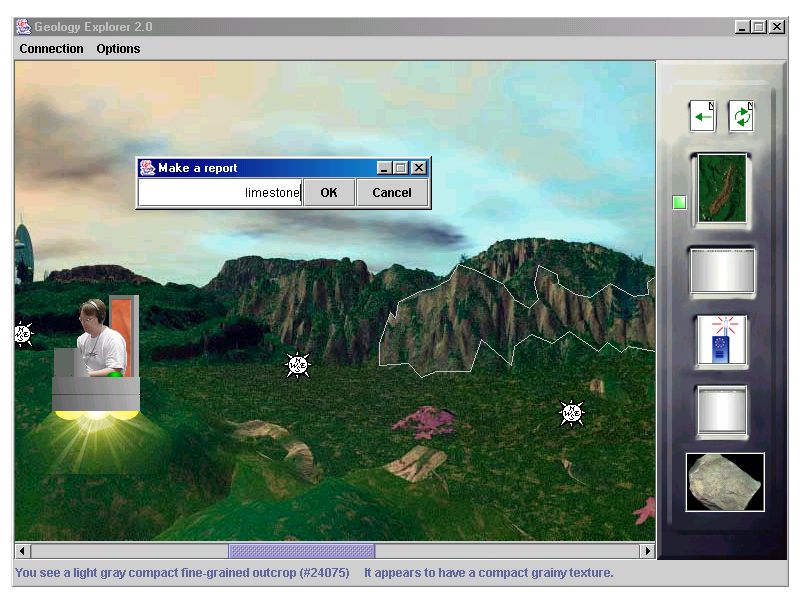Image resolution: width=800 pixels, height=600 pixels.
Task: Open the Connection menu
Action: tap(51, 48)
